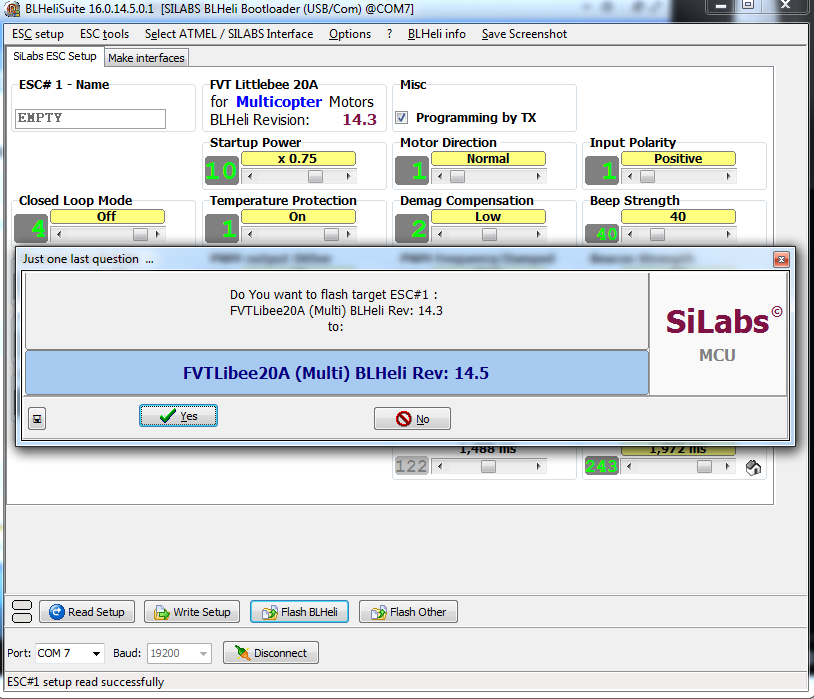The width and height of the screenshot is (814, 699).
Task: Click the slider thumb next to value 243
Action: tap(704, 466)
